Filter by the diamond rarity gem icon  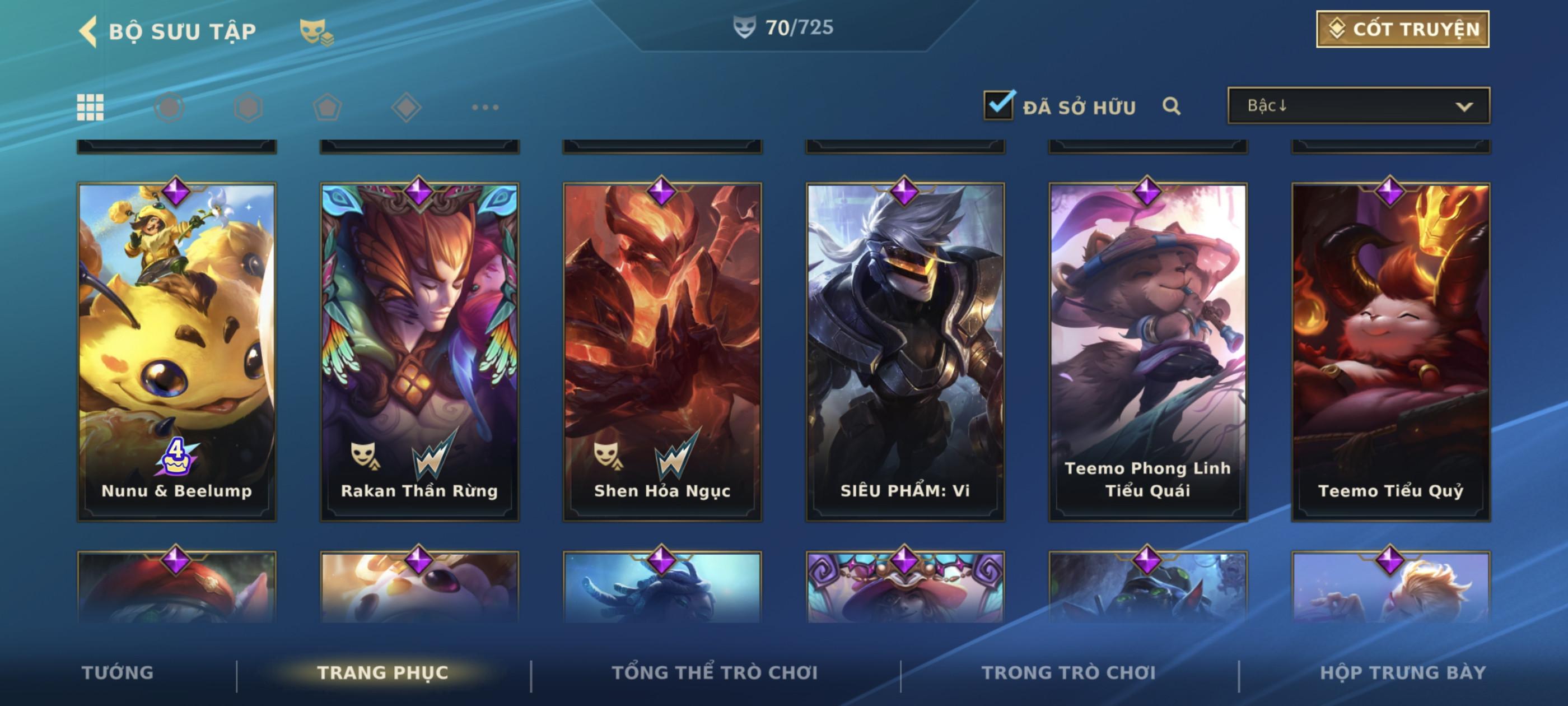coord(407,107)
